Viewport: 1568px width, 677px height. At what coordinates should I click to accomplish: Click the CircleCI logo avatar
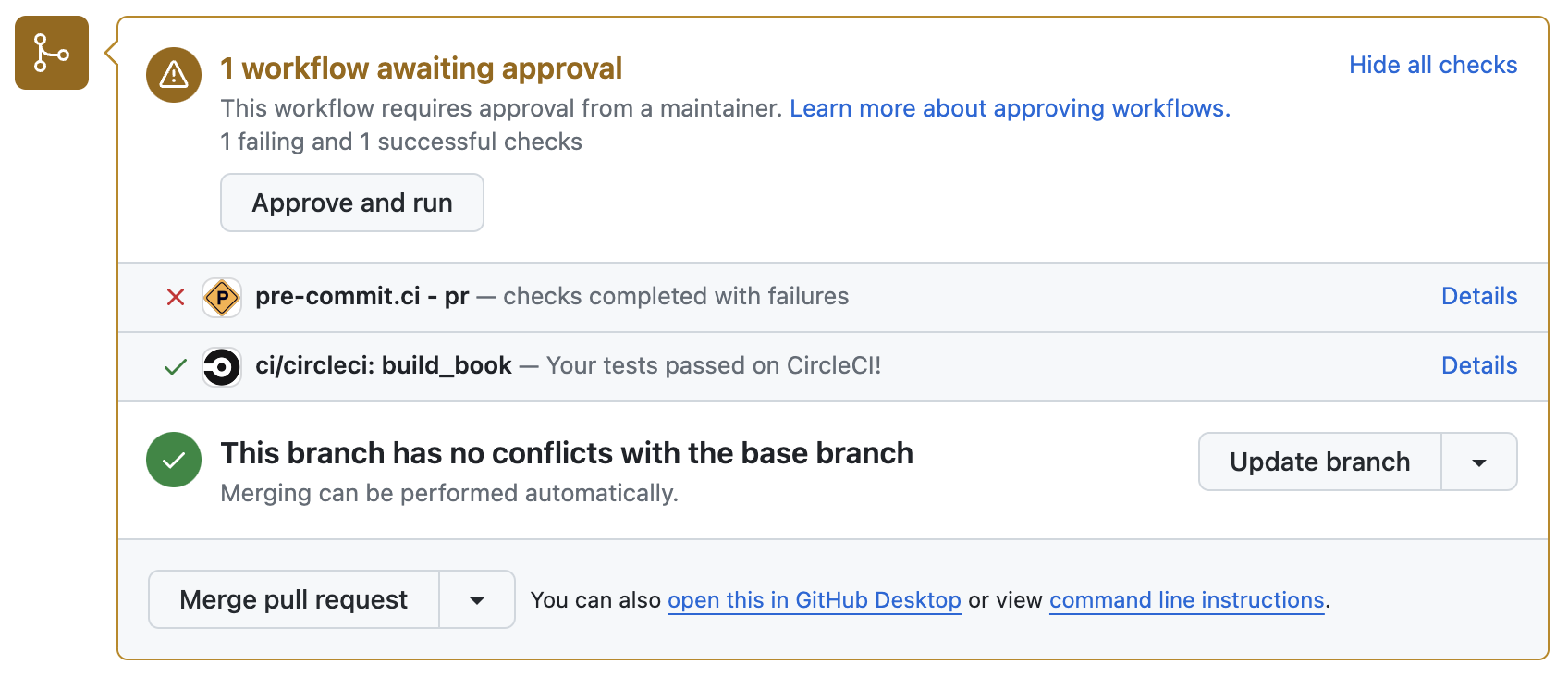[222, 367]
